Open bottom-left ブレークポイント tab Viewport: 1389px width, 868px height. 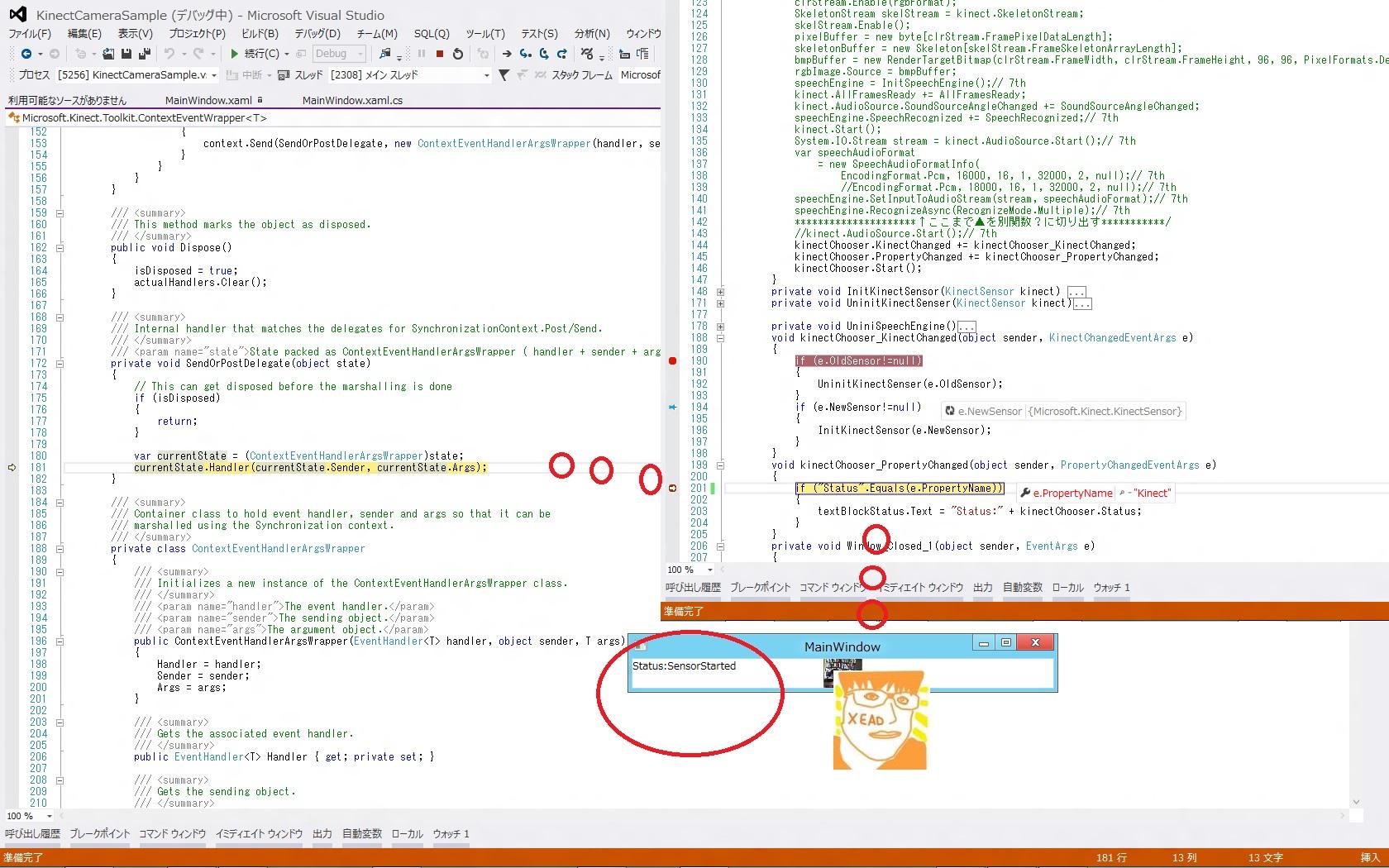tap(100, 834)
